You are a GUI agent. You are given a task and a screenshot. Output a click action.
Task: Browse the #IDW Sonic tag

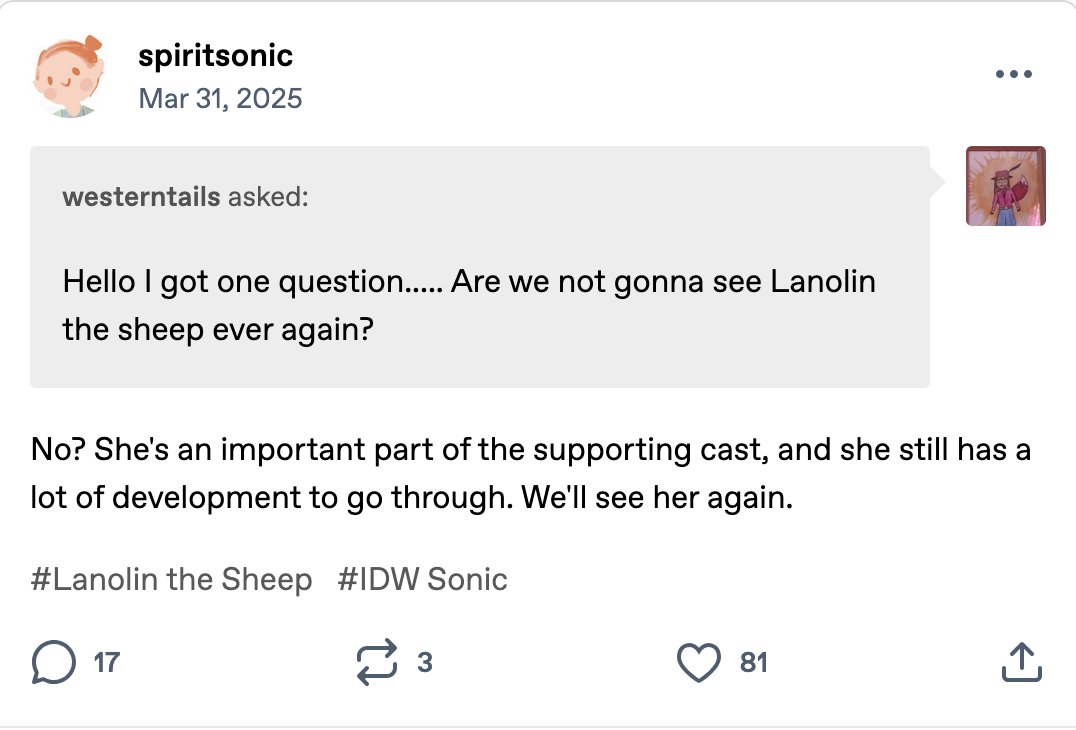pyautogui.click(x=423, y=579)
